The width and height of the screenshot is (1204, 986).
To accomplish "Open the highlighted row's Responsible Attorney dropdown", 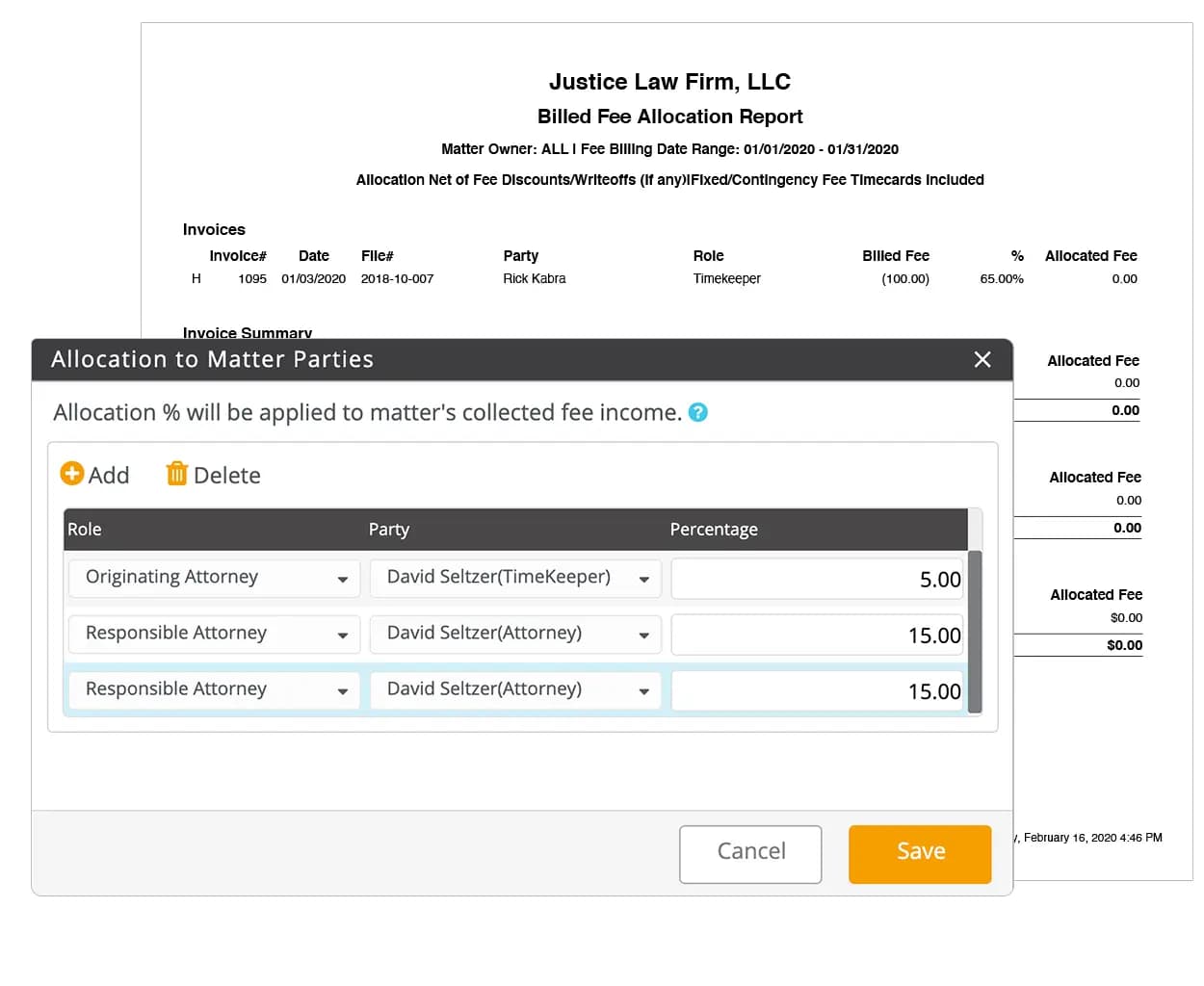I will pos(214,689).
